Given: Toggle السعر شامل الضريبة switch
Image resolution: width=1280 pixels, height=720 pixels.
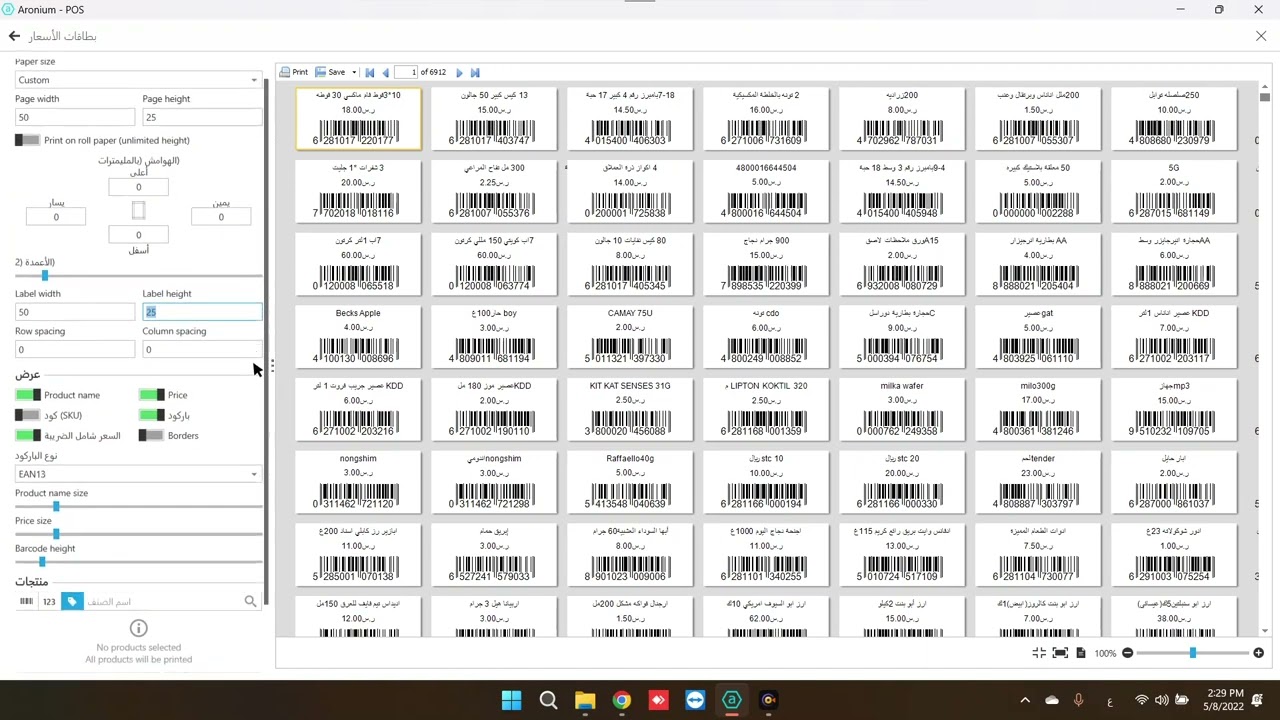Looking at the screenshot, I should click(28, 435).
